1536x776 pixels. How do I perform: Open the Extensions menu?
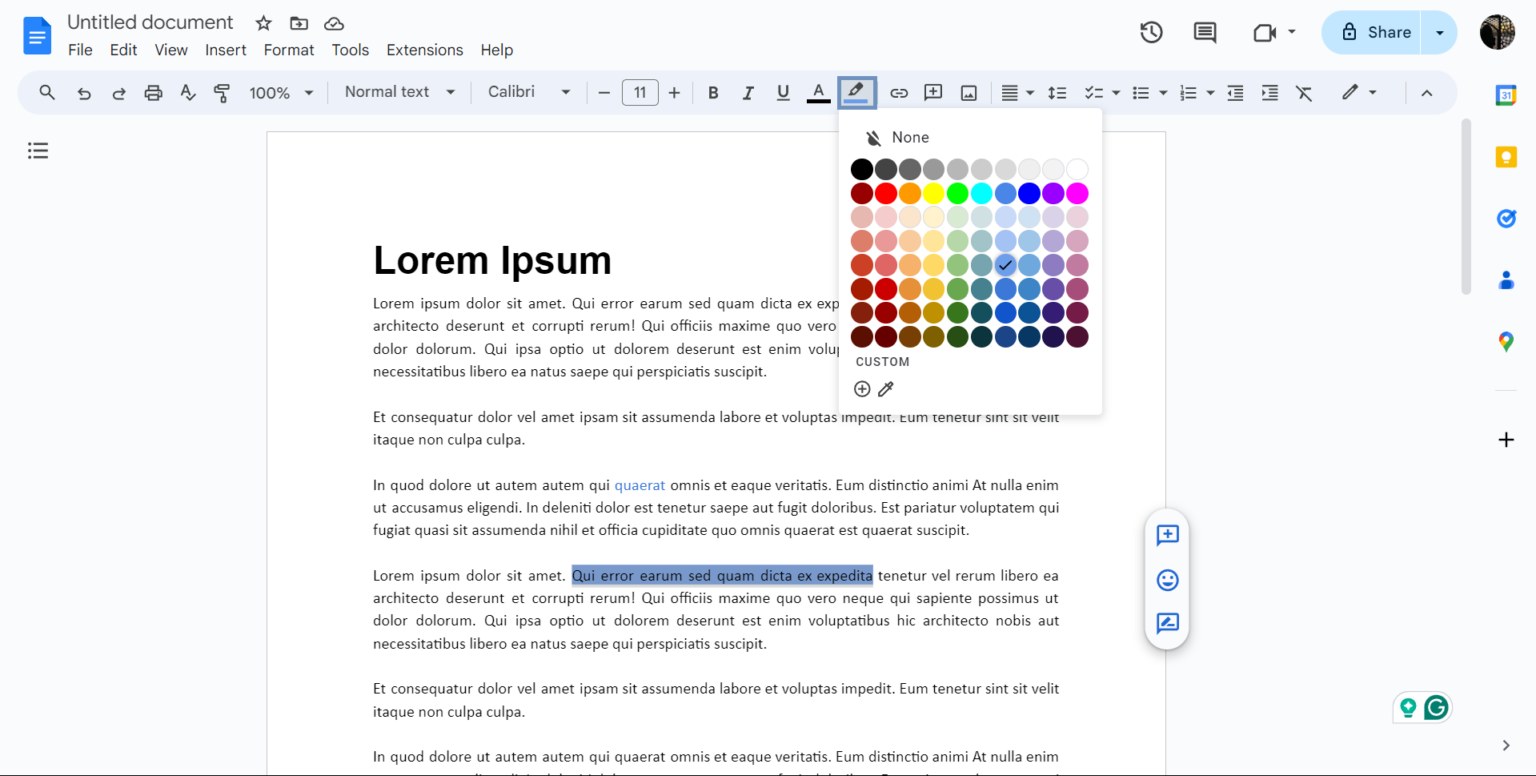(x=424, y=49)
